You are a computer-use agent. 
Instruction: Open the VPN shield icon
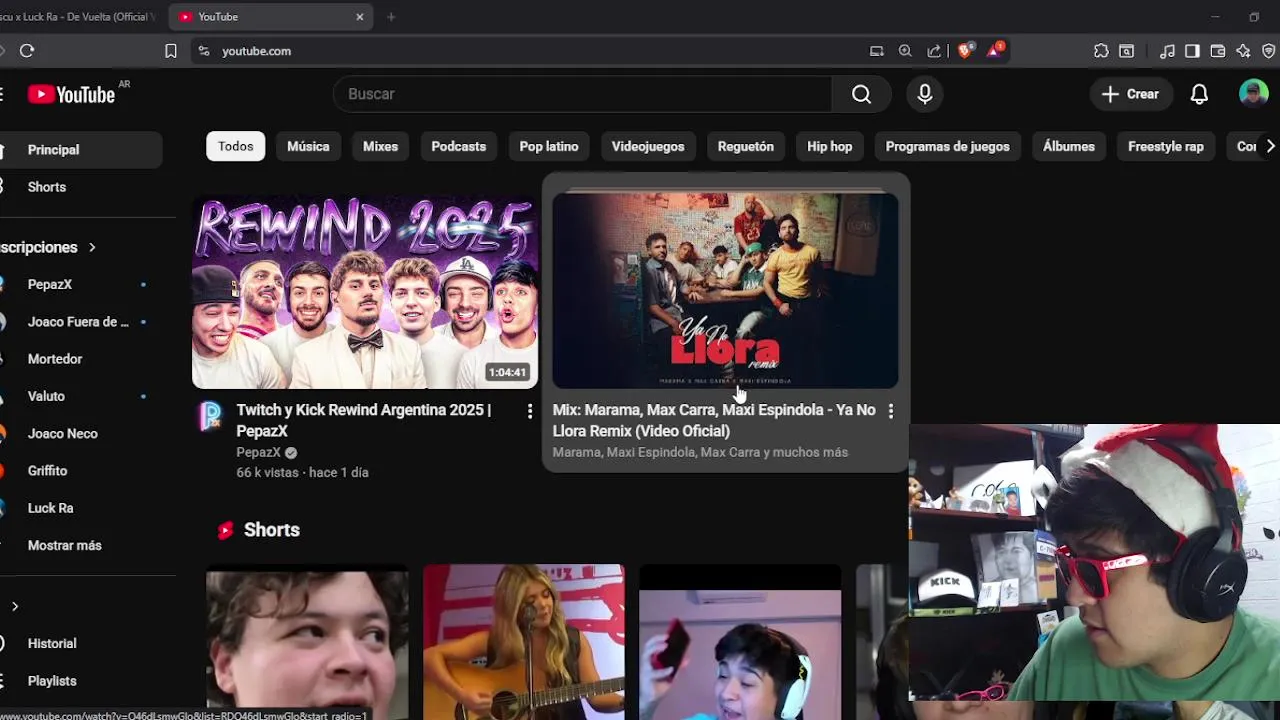(1269, 51)
